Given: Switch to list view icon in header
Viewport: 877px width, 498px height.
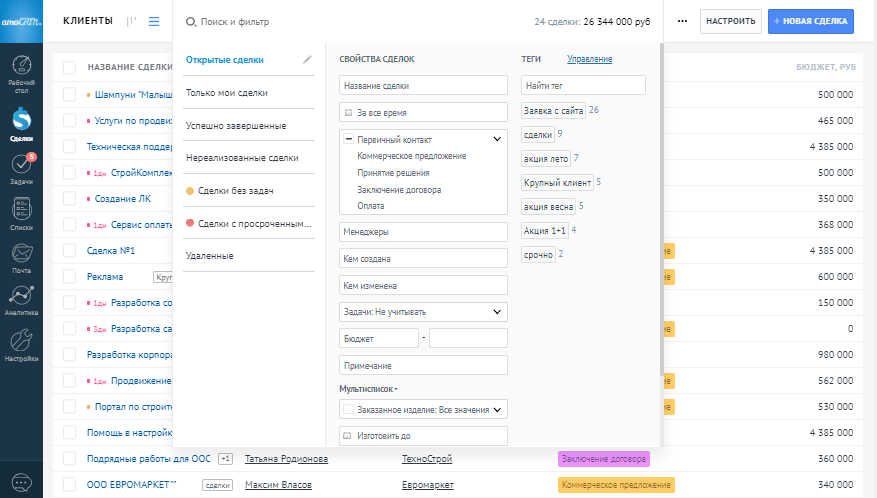Looking at the screenshot, I should (x=154, y=21).
